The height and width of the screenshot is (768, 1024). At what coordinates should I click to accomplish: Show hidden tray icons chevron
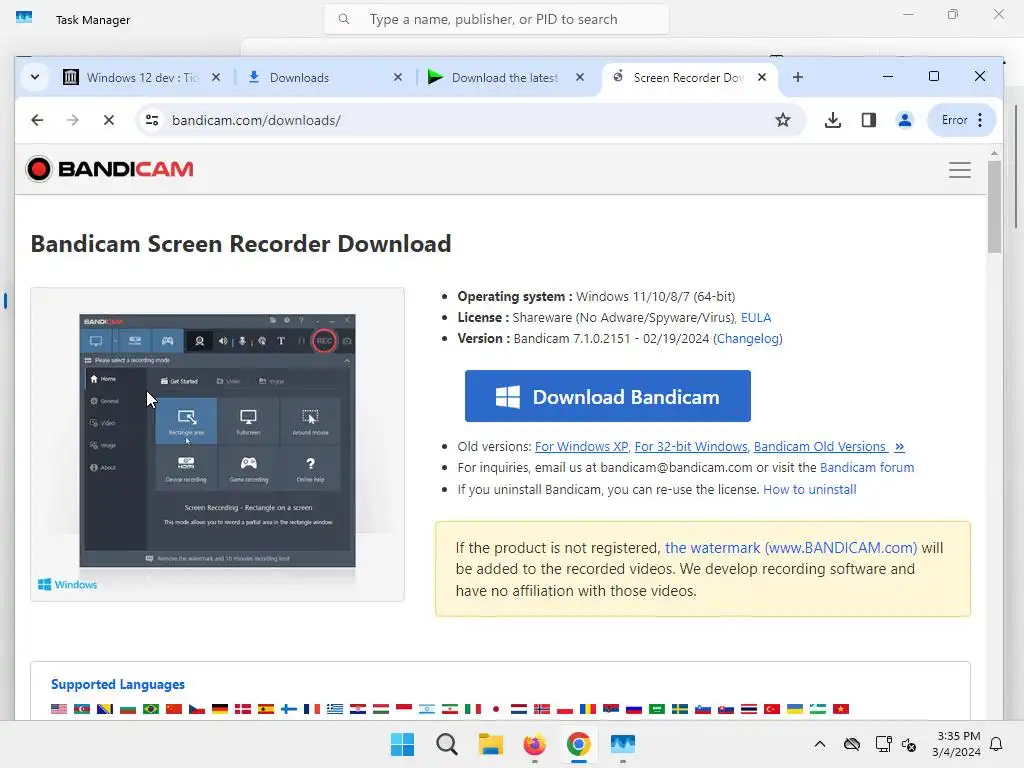(820, 744)
